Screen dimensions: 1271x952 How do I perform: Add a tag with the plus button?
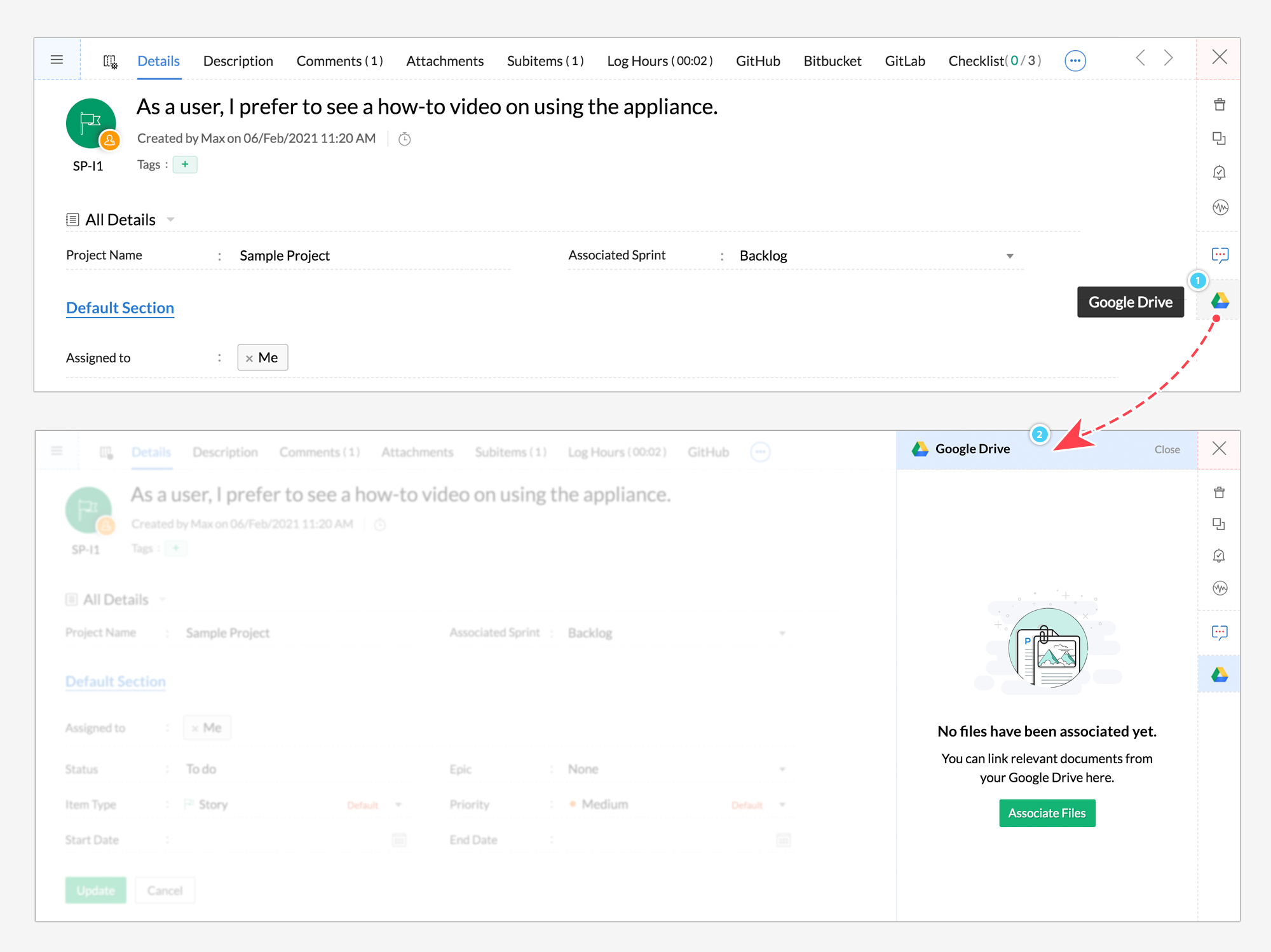pos(185,165)
